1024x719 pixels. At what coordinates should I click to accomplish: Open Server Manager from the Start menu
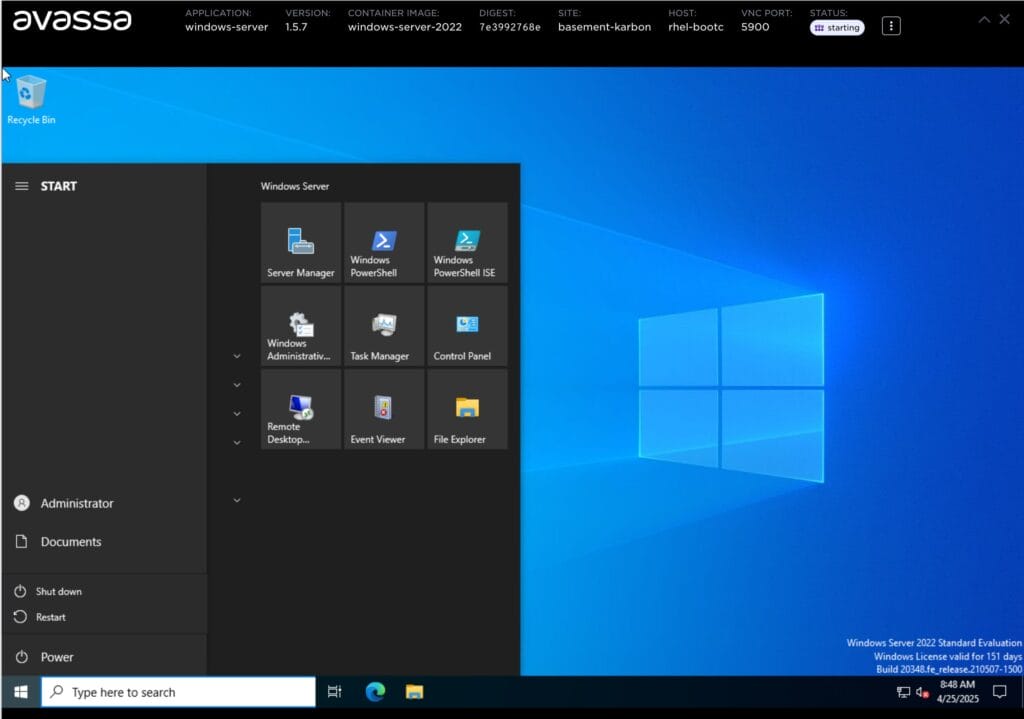(300, 242)
